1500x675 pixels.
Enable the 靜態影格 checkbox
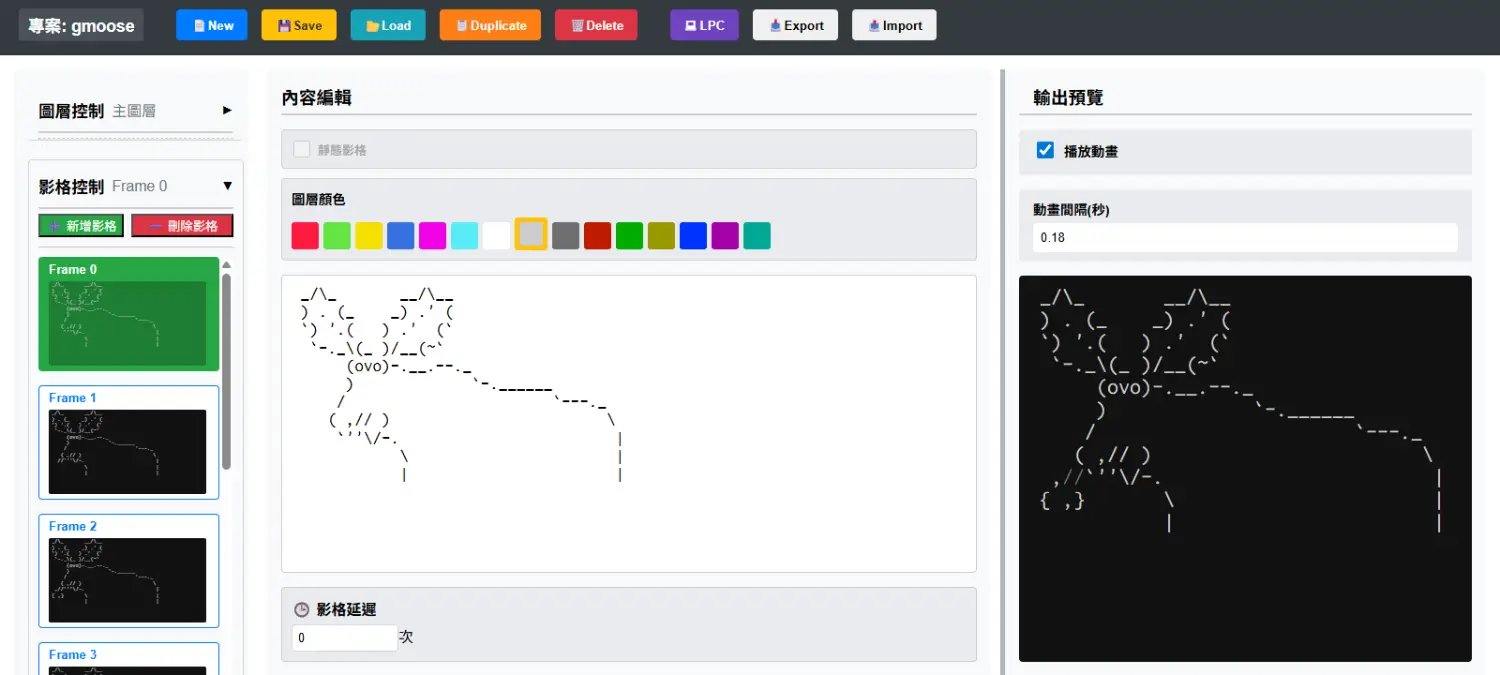tap(302, 149)
